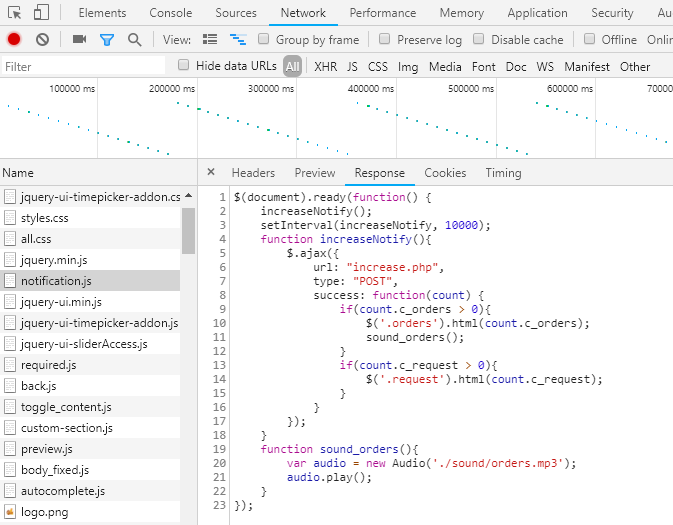The height and width of the screenshot is (525, 673).
Task: Select the body_fixed.js request
Action: pos(90,470)
